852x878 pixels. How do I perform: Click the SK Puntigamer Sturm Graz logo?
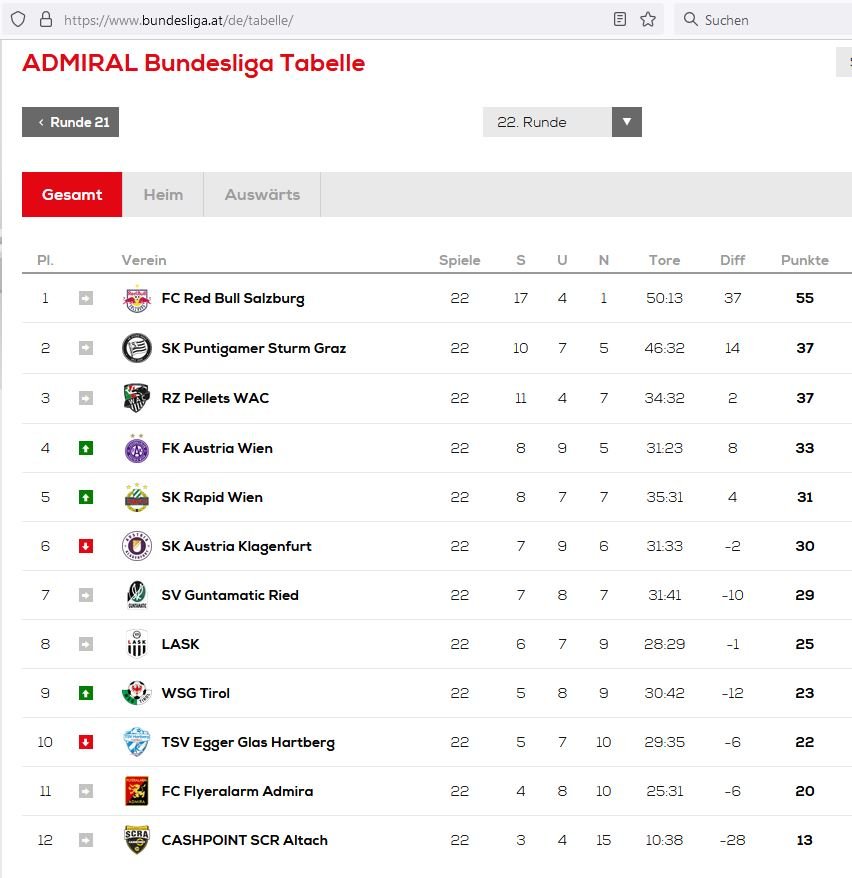point(137,348)
